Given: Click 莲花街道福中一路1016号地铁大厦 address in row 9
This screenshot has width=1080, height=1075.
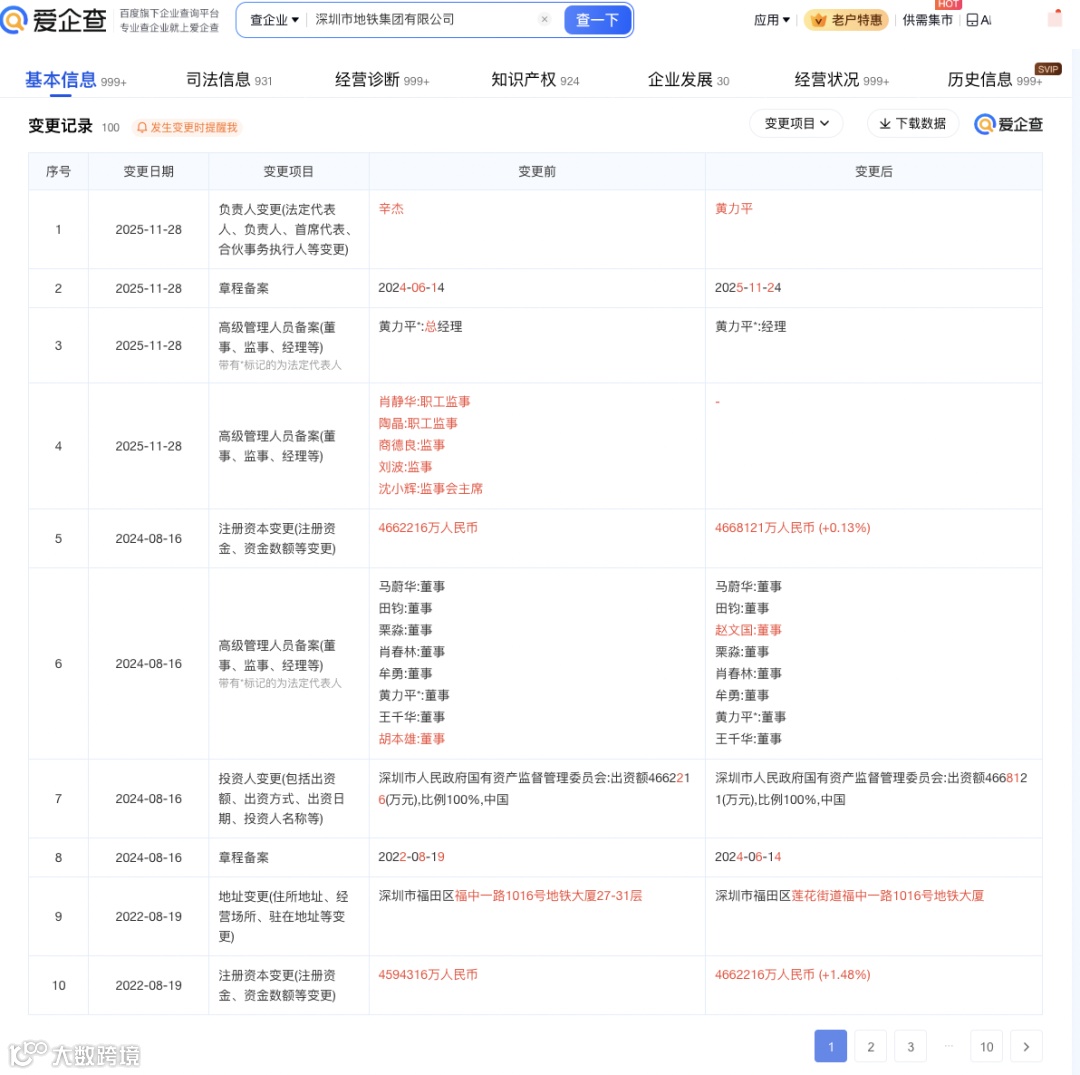Looking at the screenshot, I should tap(887, 896).
